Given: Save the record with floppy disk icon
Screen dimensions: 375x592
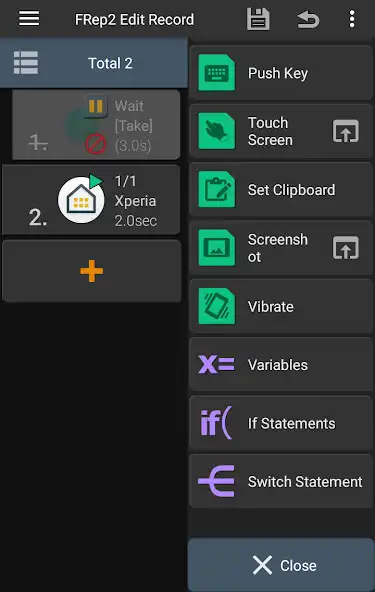Looking at the screenshot, I should click(258, 18).
